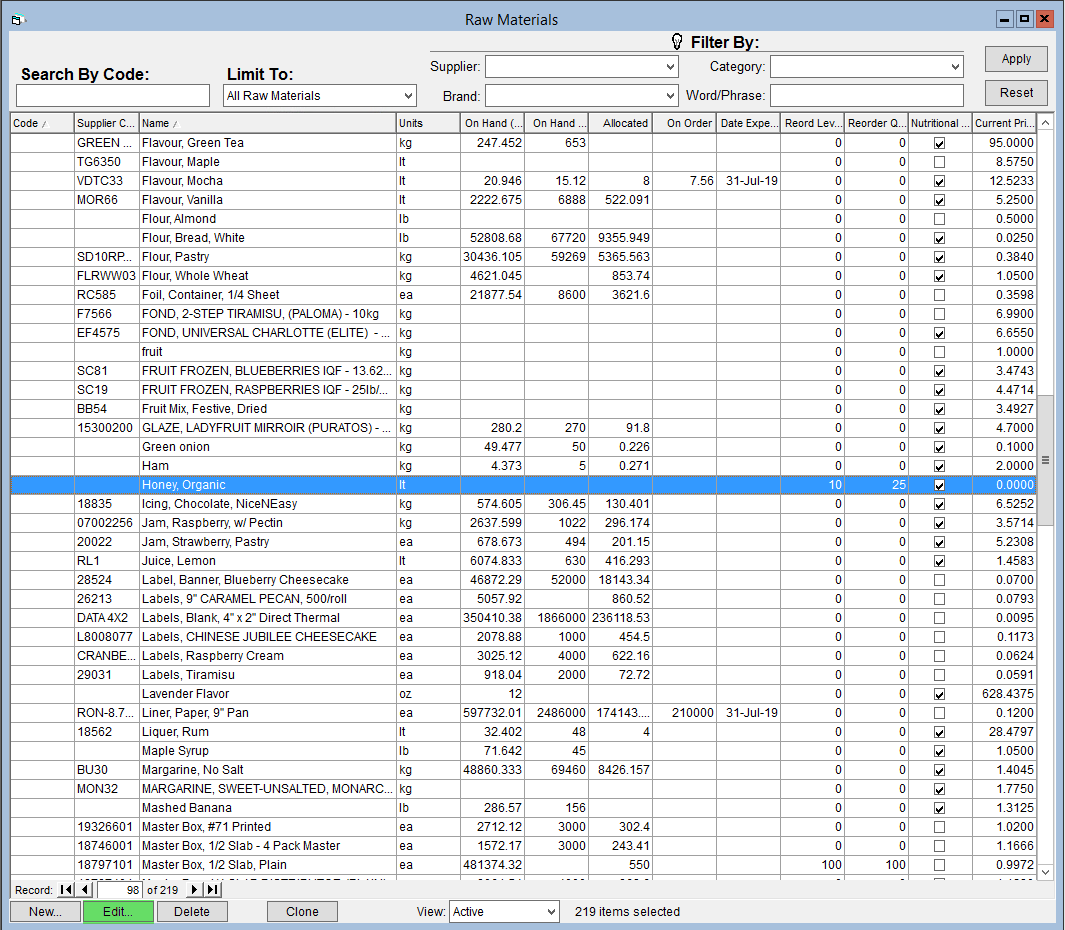This screenshot has height=930, width=1065.
Task: Click the Units column header
Action: (427, 123)
